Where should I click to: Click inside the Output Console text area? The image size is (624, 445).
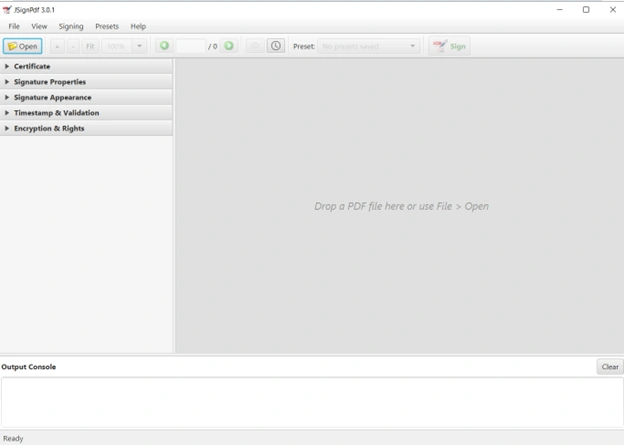[312, 402]
